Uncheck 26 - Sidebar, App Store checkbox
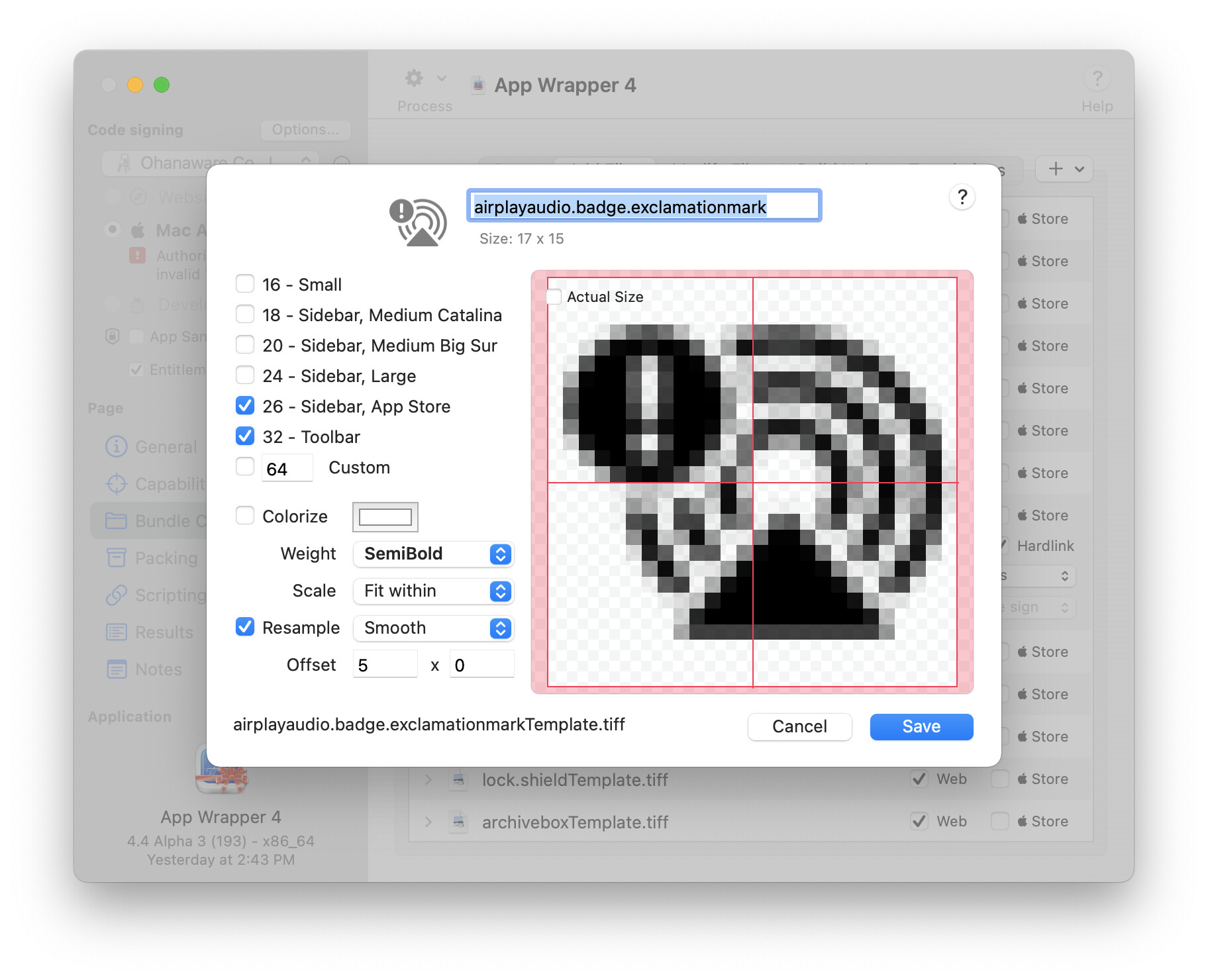The height and width of the screenshot is (980, 1208). [x=245, y=406]
